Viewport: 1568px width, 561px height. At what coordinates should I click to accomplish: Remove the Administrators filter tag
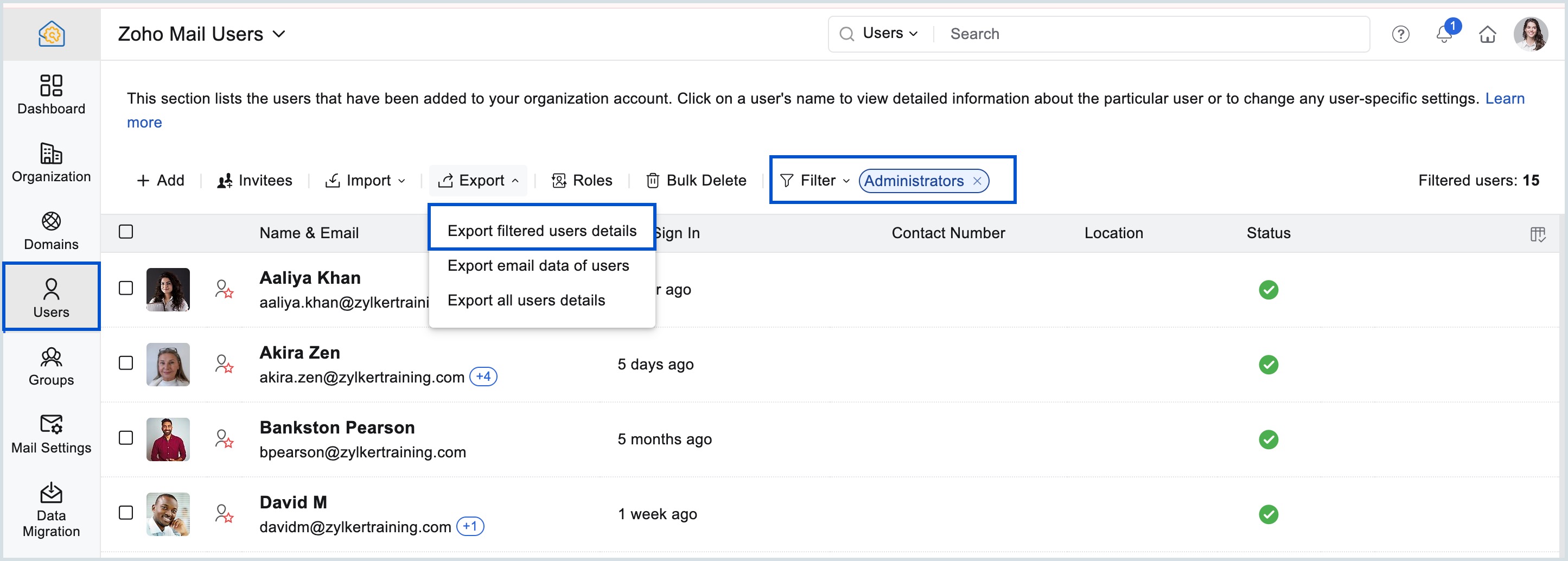pyautogui.click(x=977, y=181)
